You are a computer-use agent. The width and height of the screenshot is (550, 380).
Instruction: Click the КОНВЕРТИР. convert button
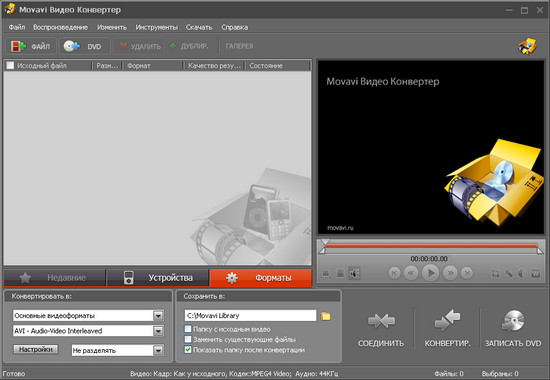pyautogui.click(x=447, y=329)
